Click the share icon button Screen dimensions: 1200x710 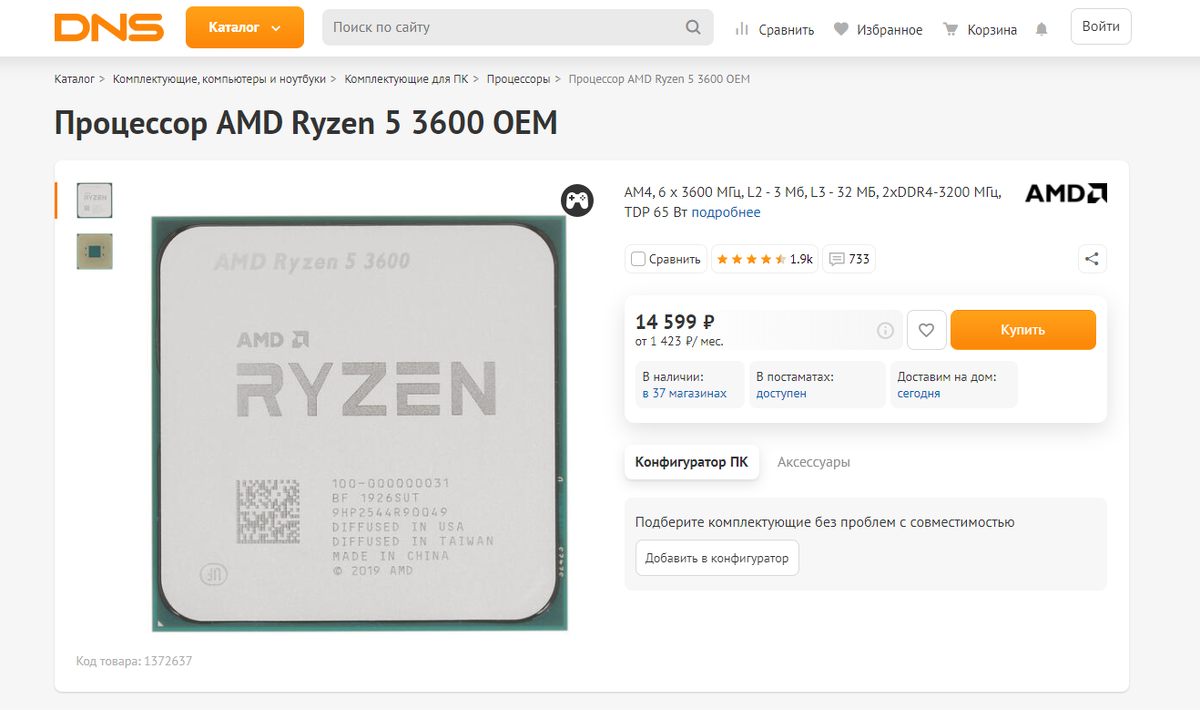tap(1092, 259)
